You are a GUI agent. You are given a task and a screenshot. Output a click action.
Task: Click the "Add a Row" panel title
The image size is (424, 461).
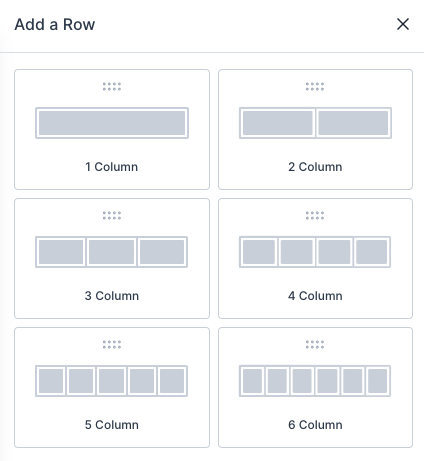tap(55, 24)
